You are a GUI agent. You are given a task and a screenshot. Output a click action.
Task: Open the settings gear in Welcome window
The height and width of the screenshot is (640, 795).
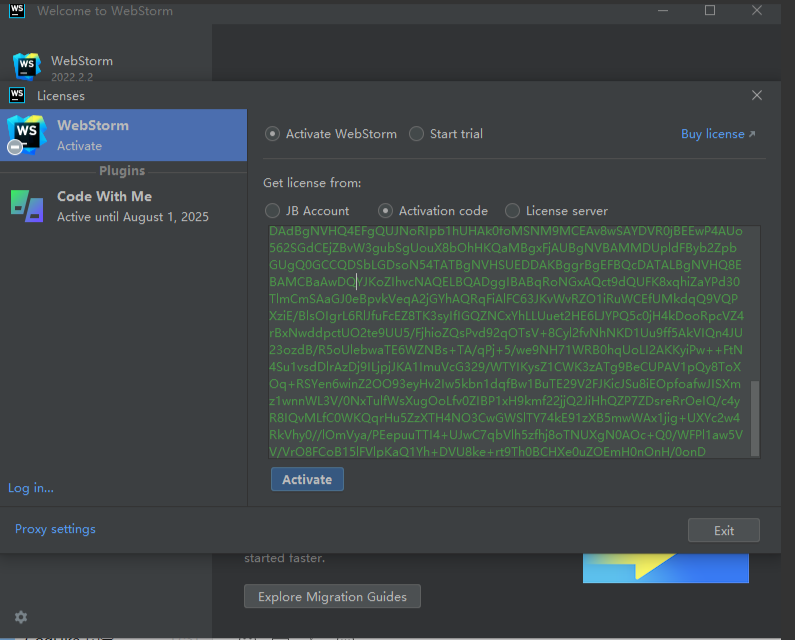tap(21, 617)
